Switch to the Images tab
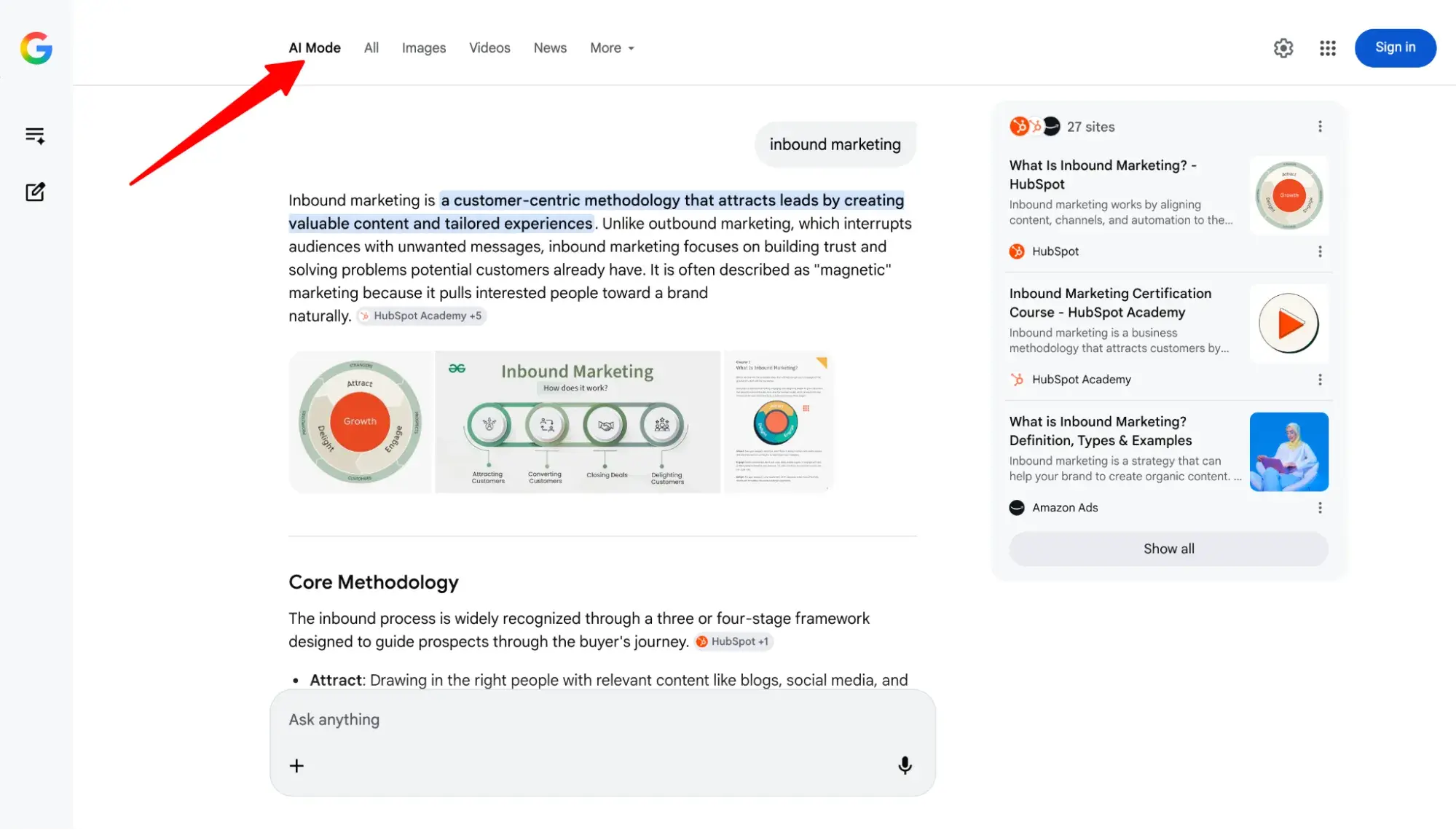The image size is (1456, 830). coord(424,48)
